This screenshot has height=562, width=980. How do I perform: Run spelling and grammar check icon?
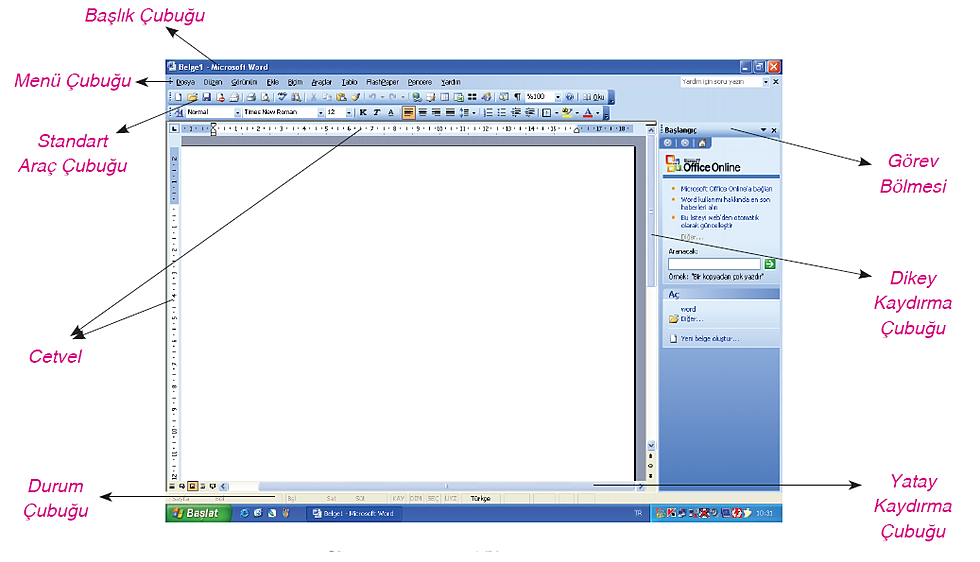[x=282, y=97]
